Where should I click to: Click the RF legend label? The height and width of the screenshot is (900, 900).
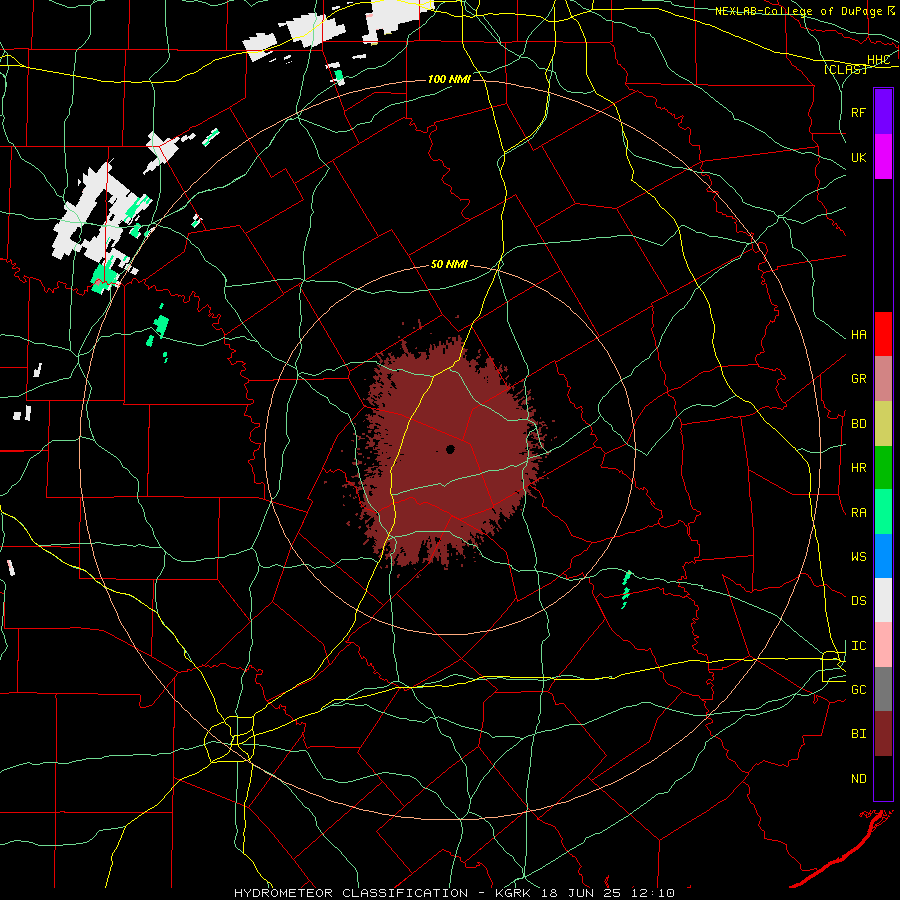click(x=859, y=112)
